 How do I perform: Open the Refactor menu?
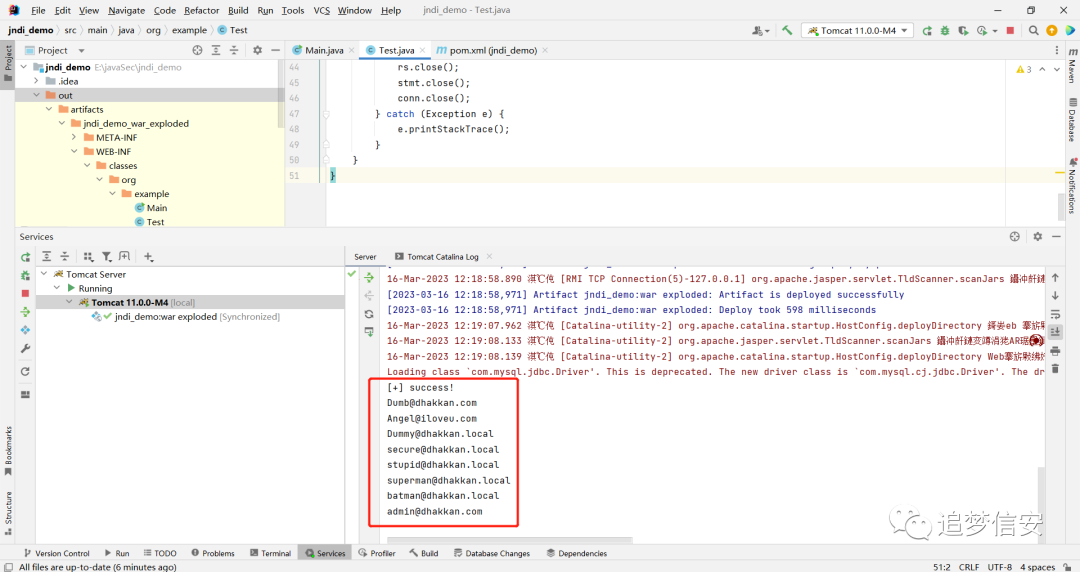(201, 10)
